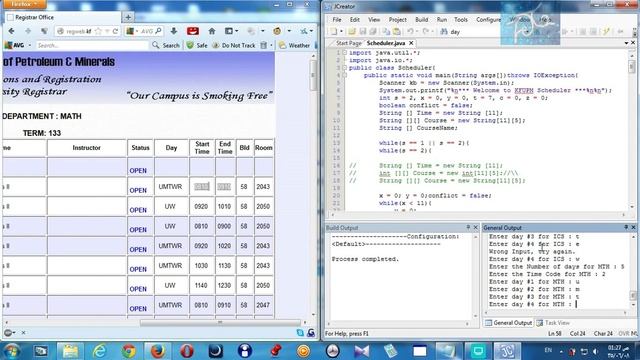640x360 pixels.
Task: Click the red smiley toolbar icon in Firefox
Action: point(193,31)
